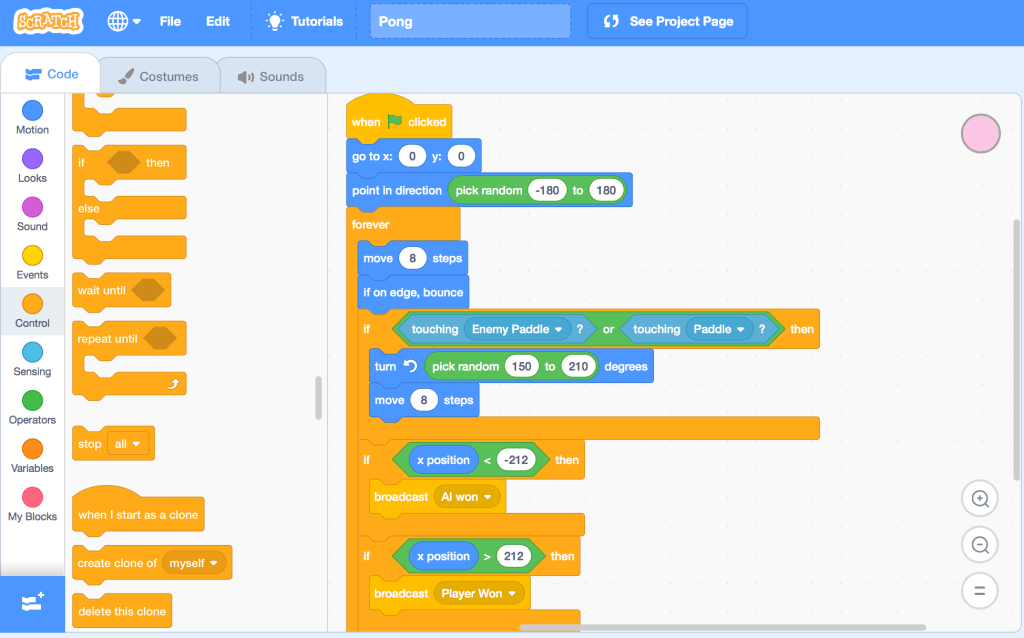Viewport: 1024px width, 638px height.
Task: Click See Project Page button
Action: point(667,21)
